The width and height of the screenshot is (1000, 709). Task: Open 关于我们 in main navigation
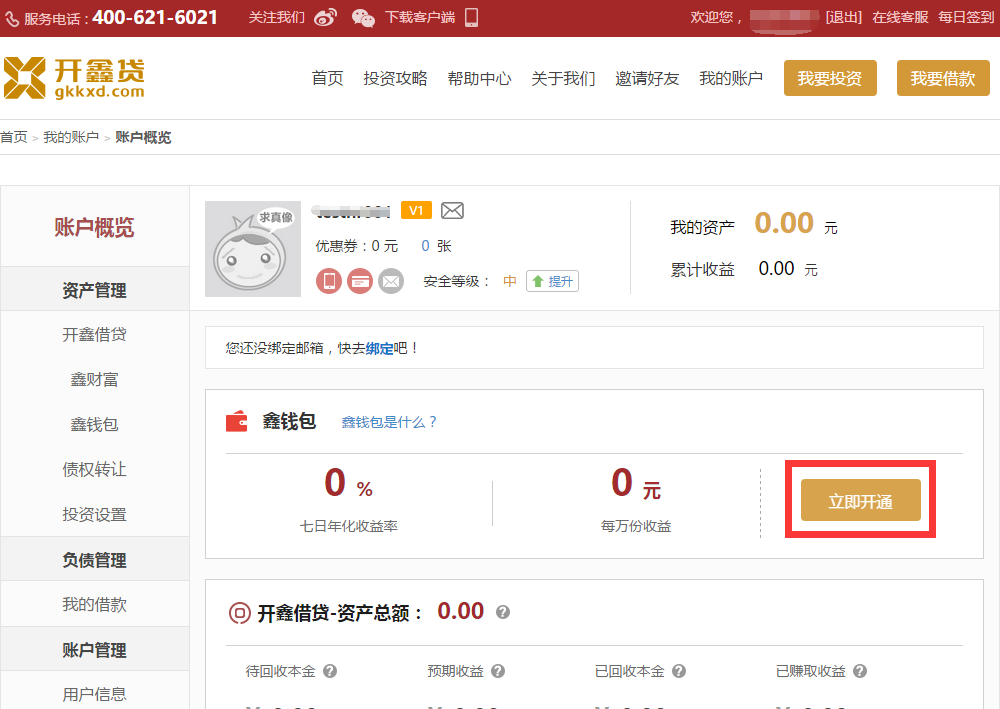(563, 78)
